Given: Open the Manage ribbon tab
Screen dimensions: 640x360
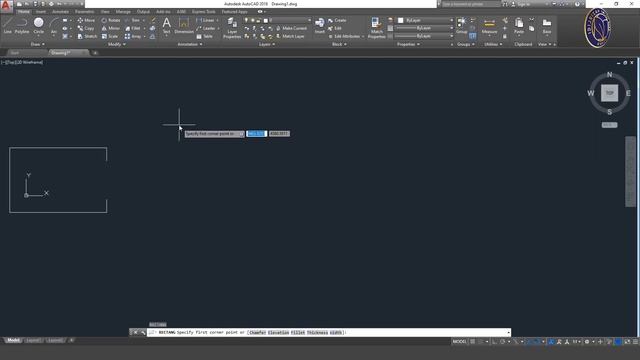Looking at the screenshot, I should click(x=123, y=12).
